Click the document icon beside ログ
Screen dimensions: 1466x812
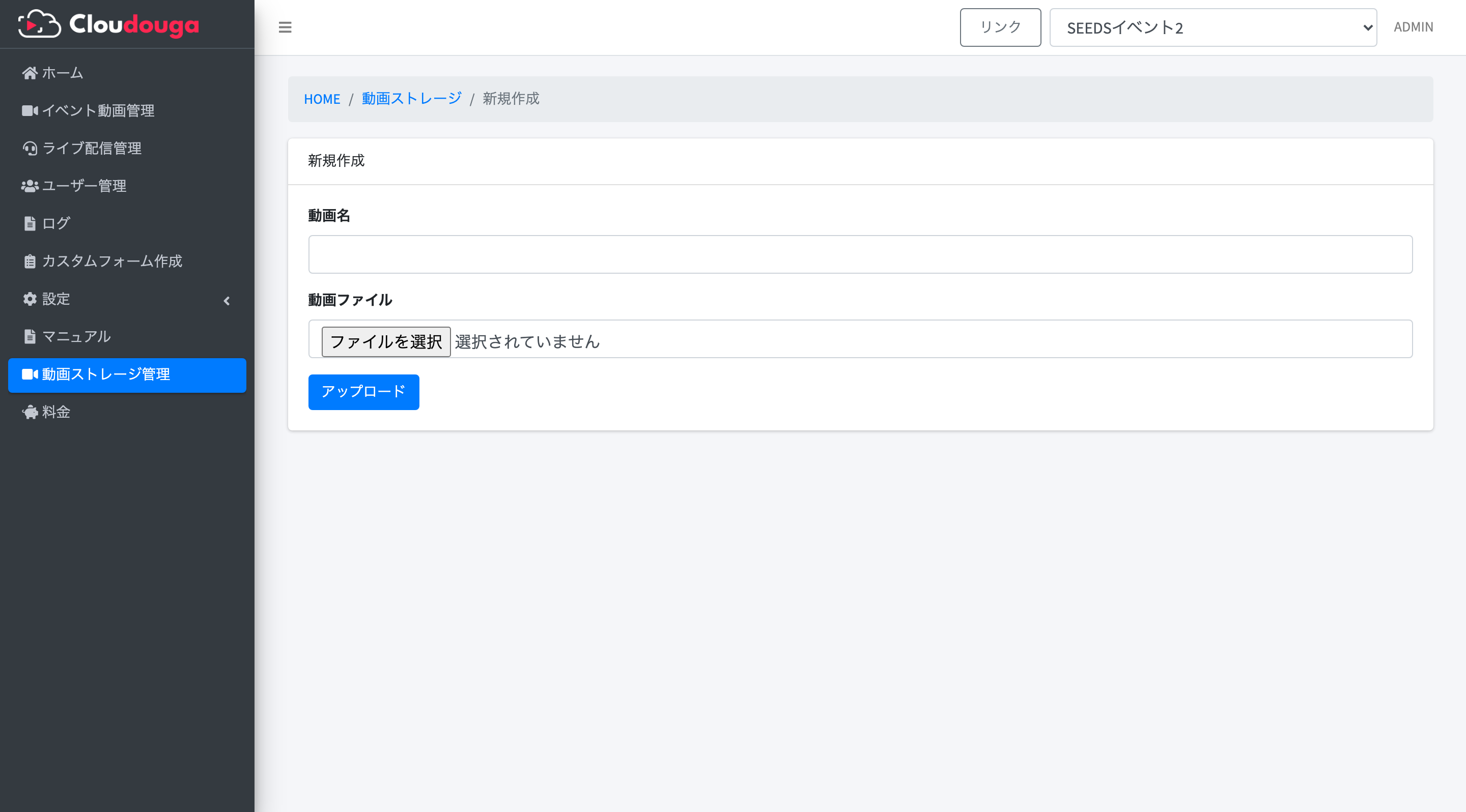pyautogui.click(x=30, y=223)
